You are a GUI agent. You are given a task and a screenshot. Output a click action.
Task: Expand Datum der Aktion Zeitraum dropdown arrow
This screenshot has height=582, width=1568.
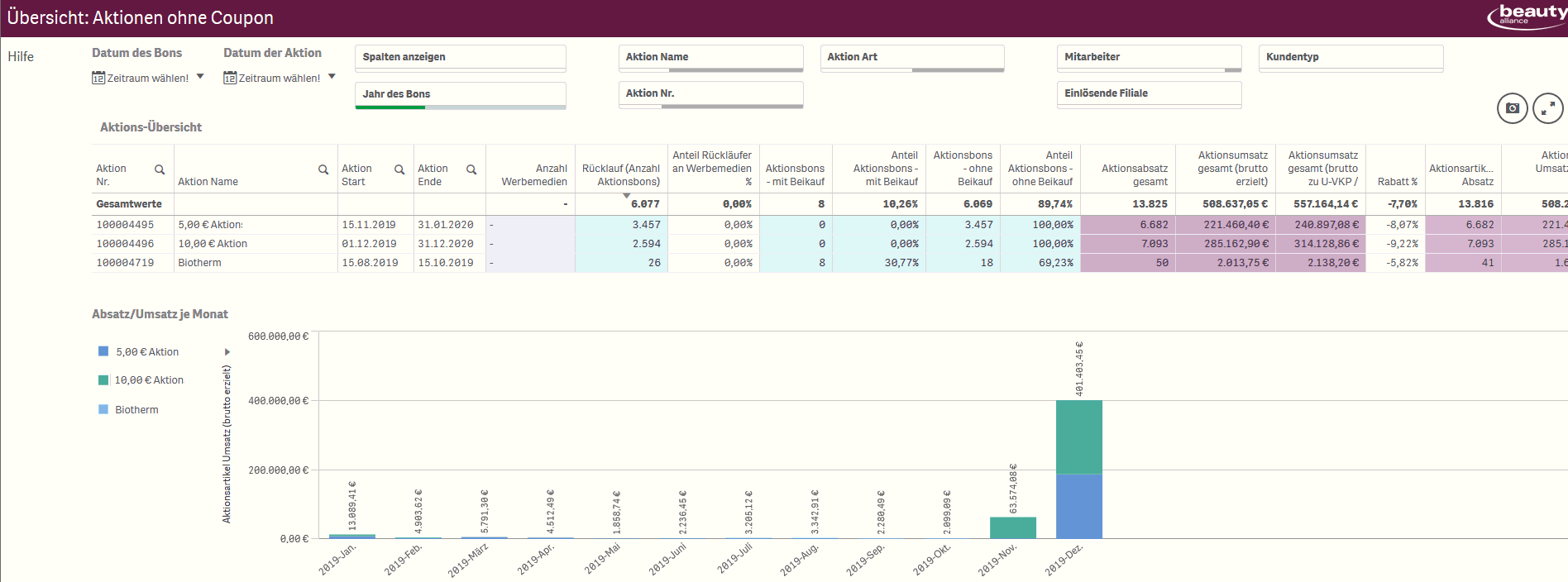pyautogui.click(x=332, y=77)
